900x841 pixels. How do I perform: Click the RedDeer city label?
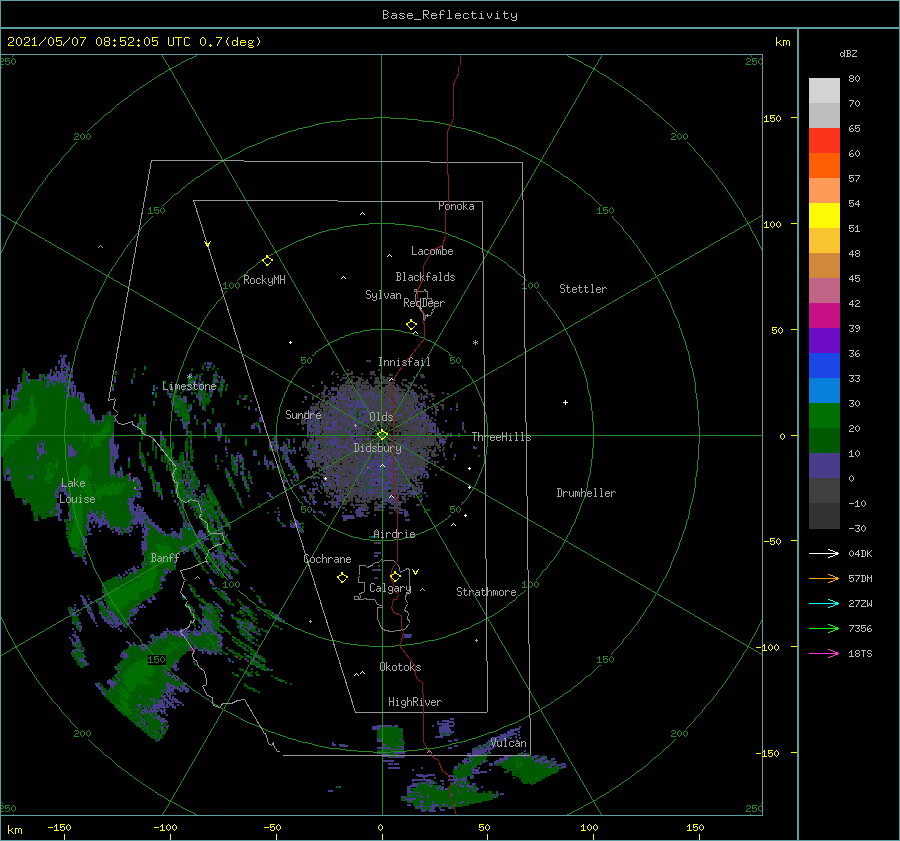(x=424, y=303)
